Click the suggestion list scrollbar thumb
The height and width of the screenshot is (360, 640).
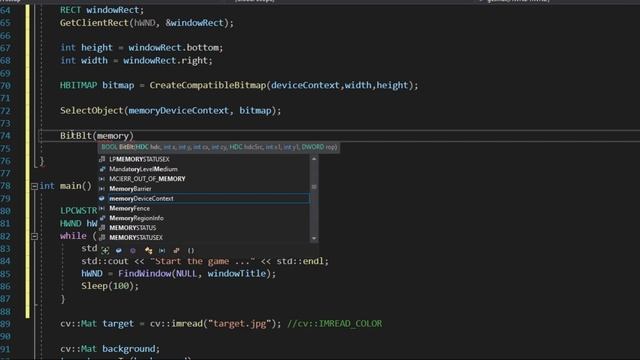pos(314,187)
